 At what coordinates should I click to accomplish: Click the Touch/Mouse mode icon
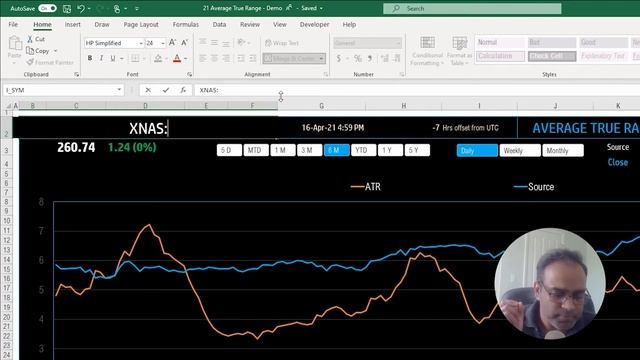coord(117,8)
